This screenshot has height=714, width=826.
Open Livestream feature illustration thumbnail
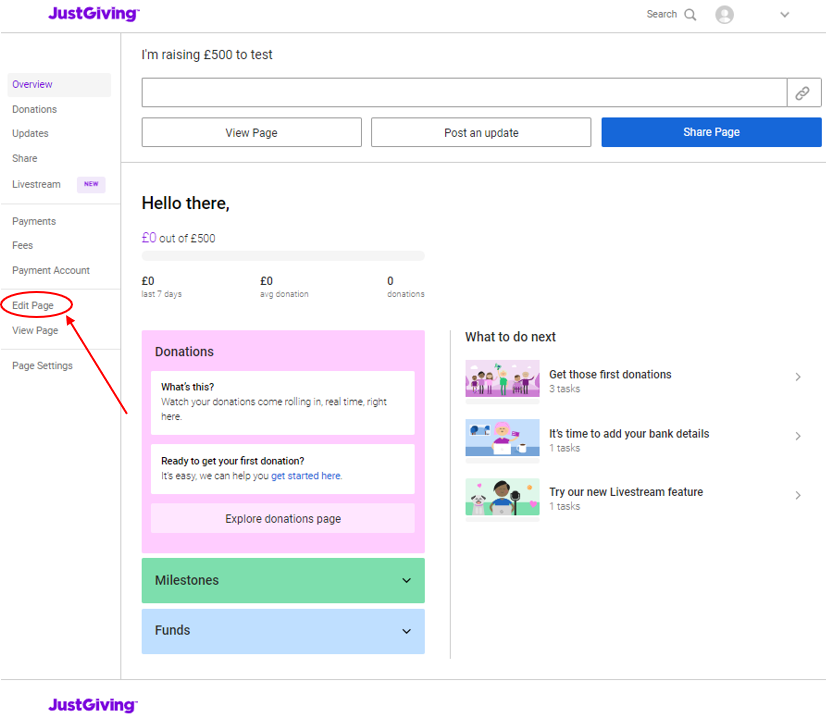coord(502,496)
